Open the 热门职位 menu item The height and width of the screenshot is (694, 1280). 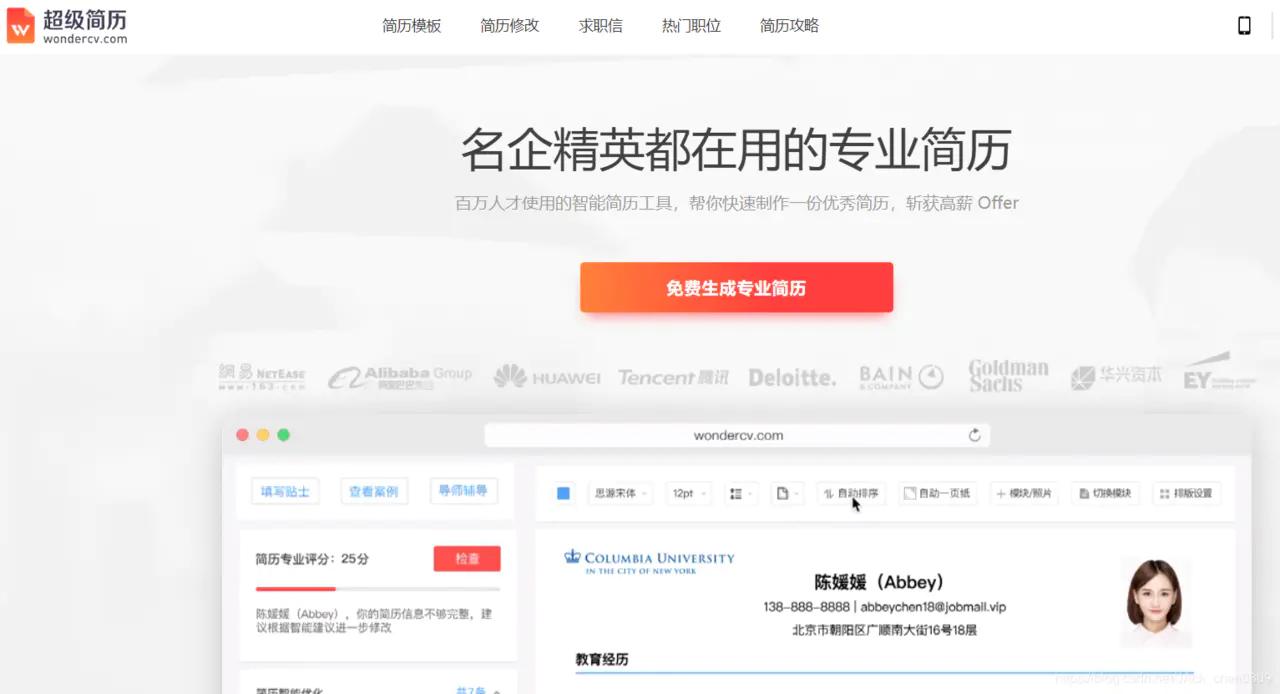[x=690, y=26]
